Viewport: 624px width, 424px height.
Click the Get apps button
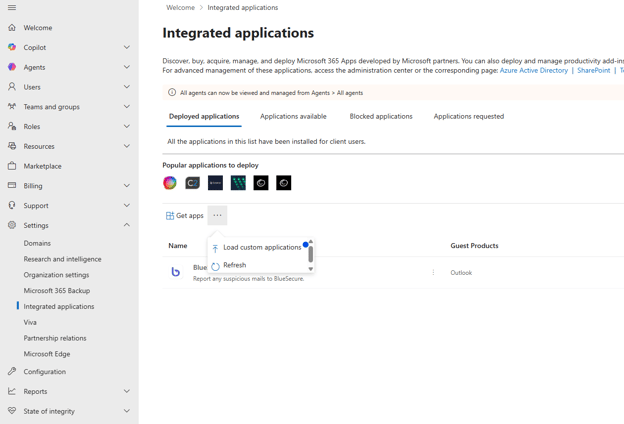pyautogui.click(x=185, y=215)
